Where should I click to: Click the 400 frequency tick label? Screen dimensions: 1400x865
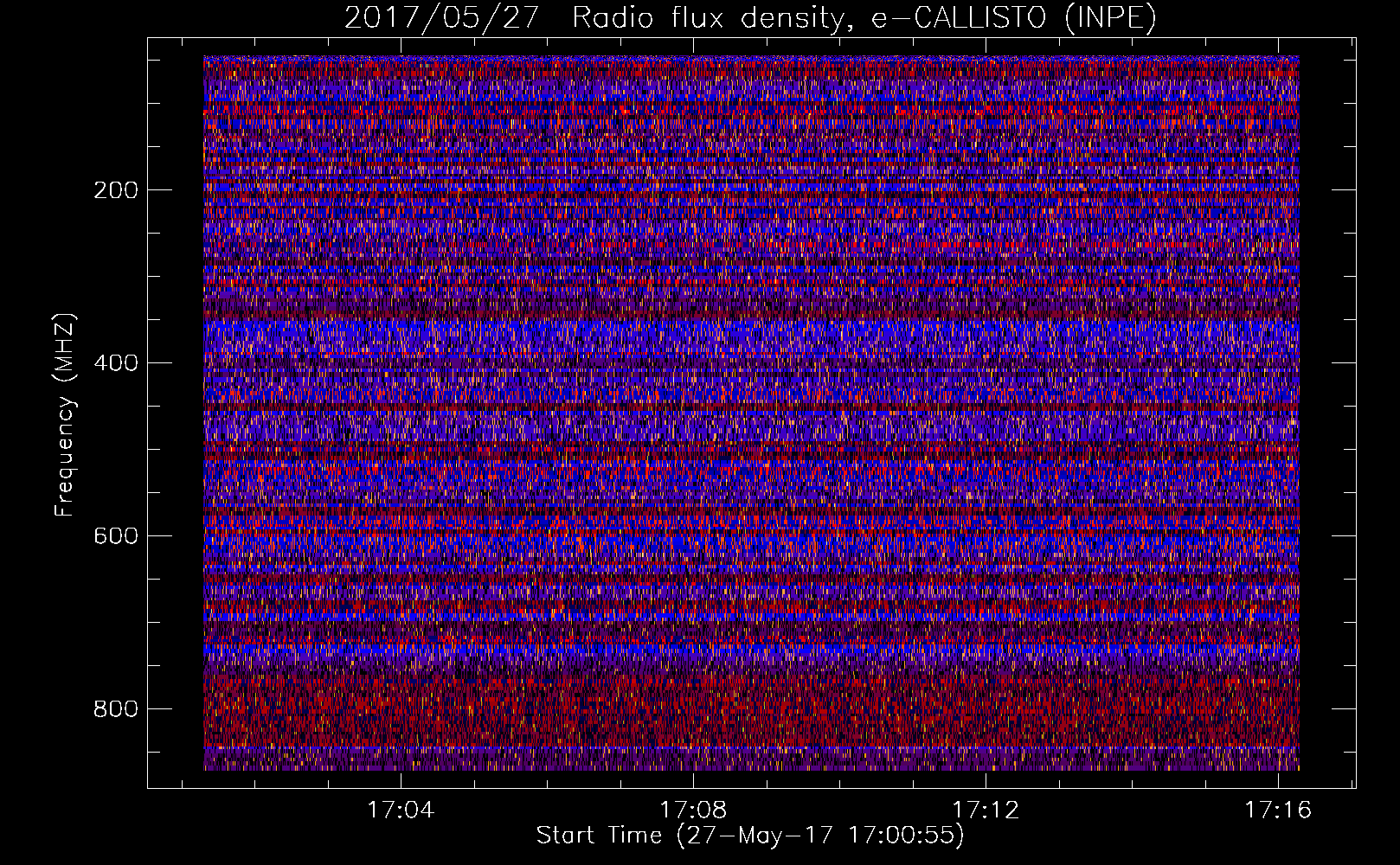point(116,363)
